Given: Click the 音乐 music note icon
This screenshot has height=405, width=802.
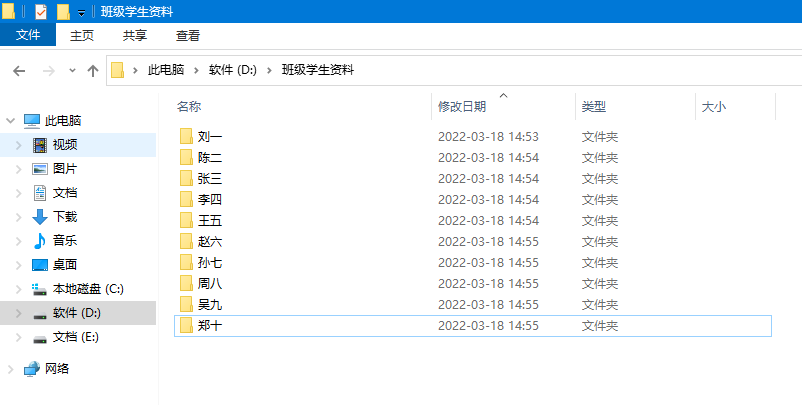Looking at the screenshot, I should pyautogui.click(x=40, y=241).
